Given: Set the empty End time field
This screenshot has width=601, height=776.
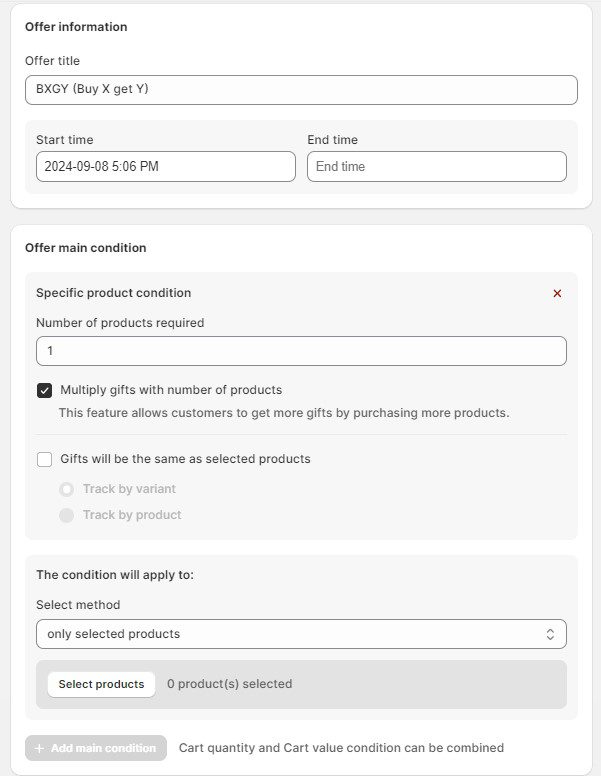Looking at the screenshot, I should click(436, 167).
